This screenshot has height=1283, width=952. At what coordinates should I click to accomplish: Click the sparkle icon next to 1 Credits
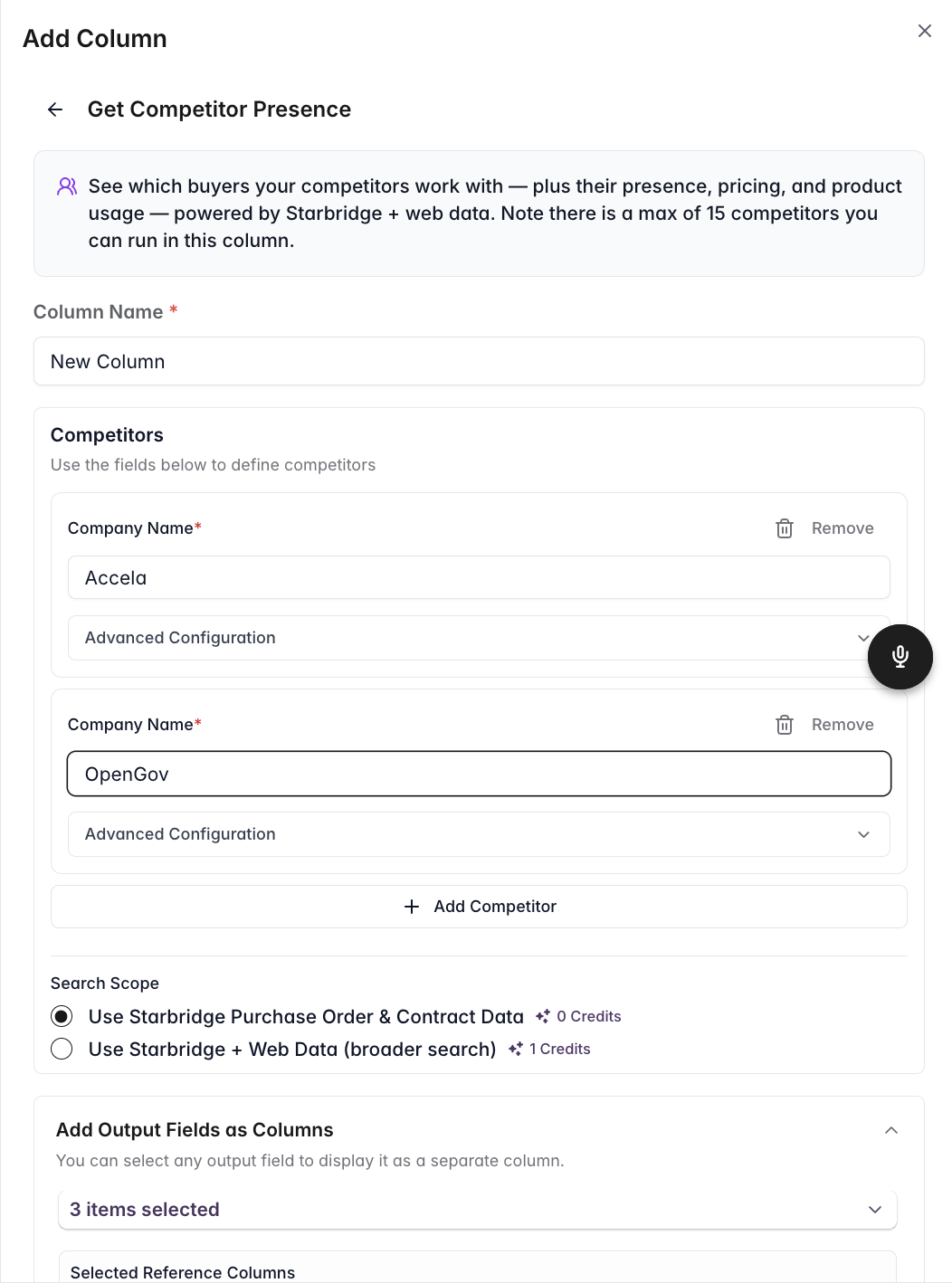coord(515,1049)
